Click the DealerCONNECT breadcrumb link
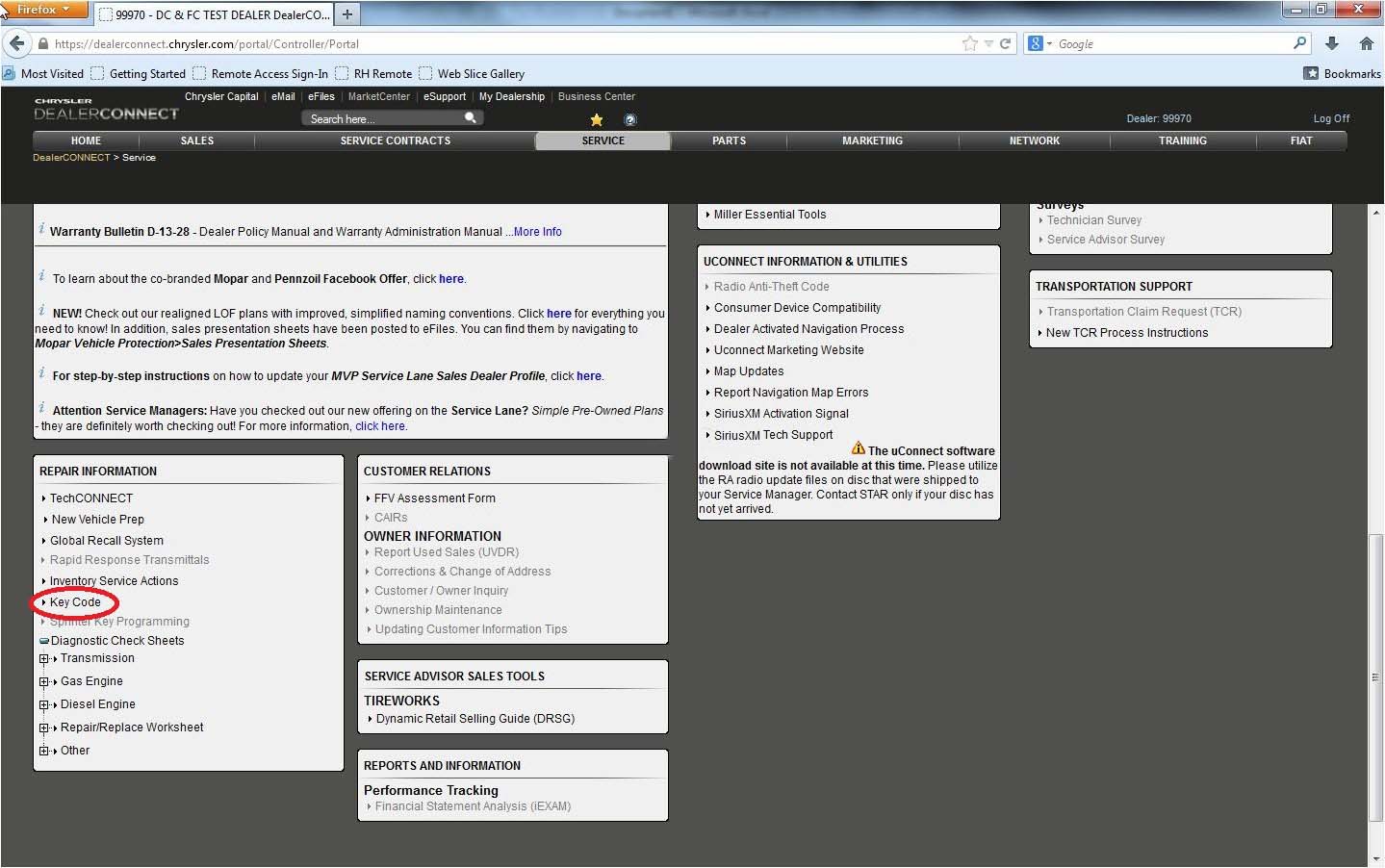The height and width of the screenshot is (868, 1385). coord(71,157)
